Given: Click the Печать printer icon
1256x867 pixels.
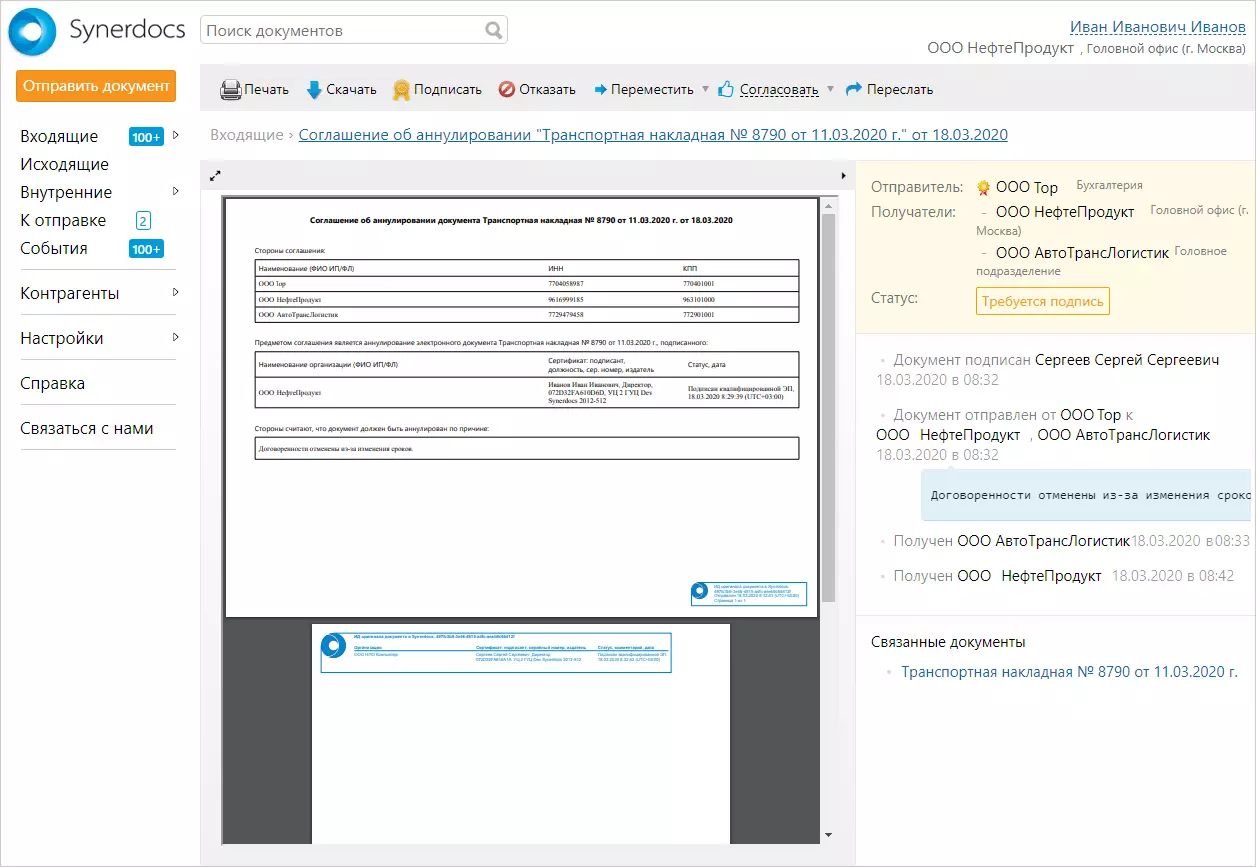Looking at the screenshot, I should click(230, 89).
